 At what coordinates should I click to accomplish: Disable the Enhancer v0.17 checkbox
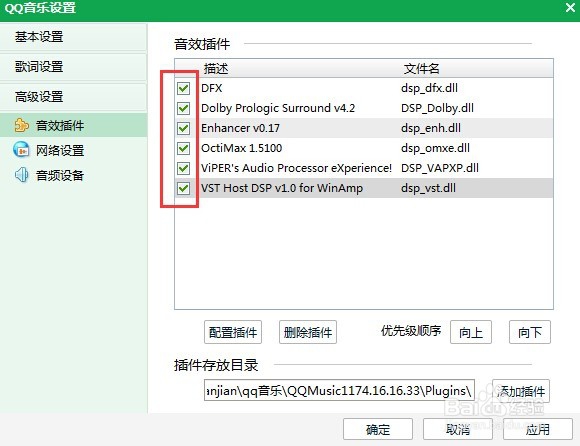[x=183, y=128]
